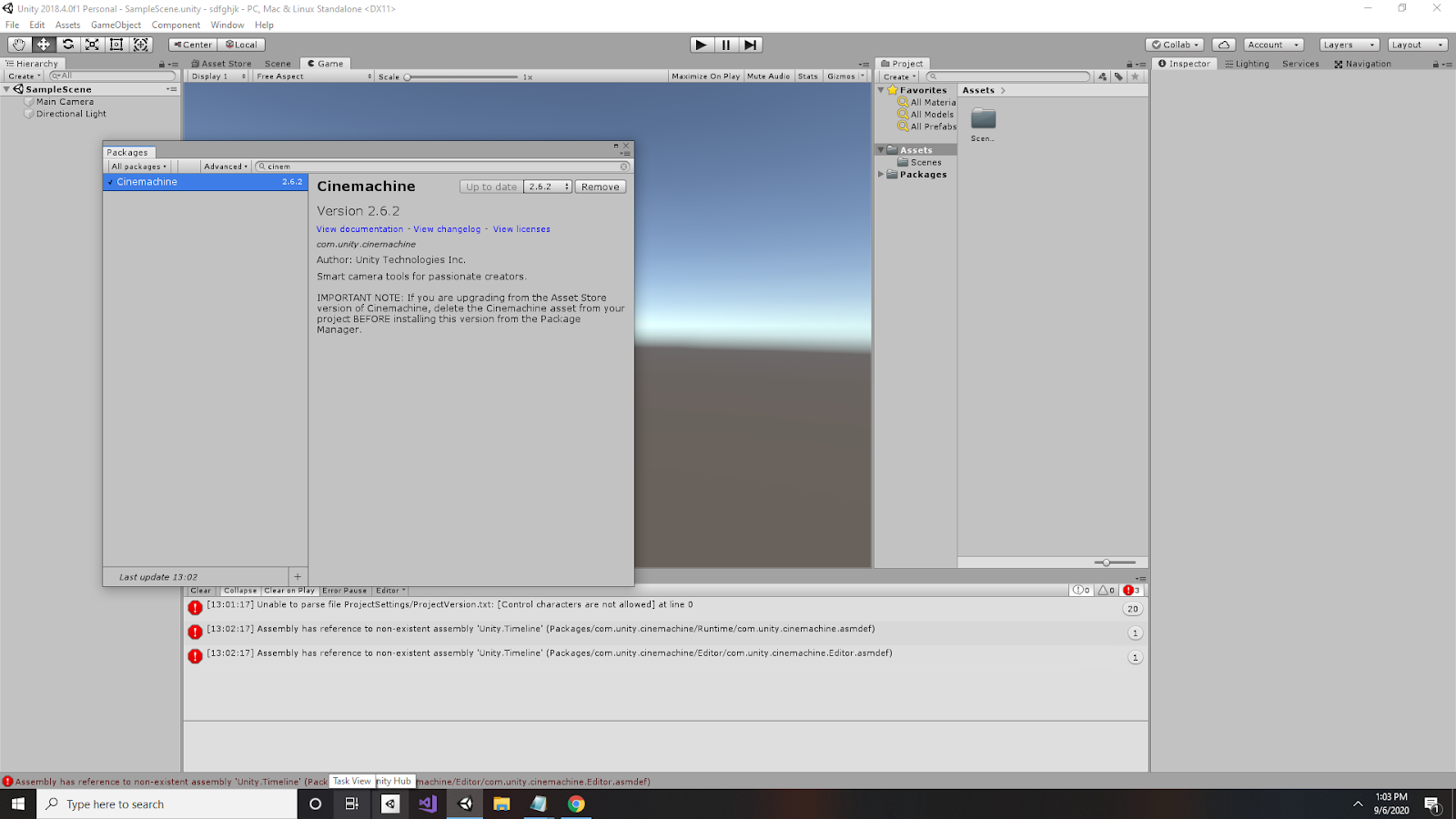
Task: Open the File menu
Action: tap(13, 25)
